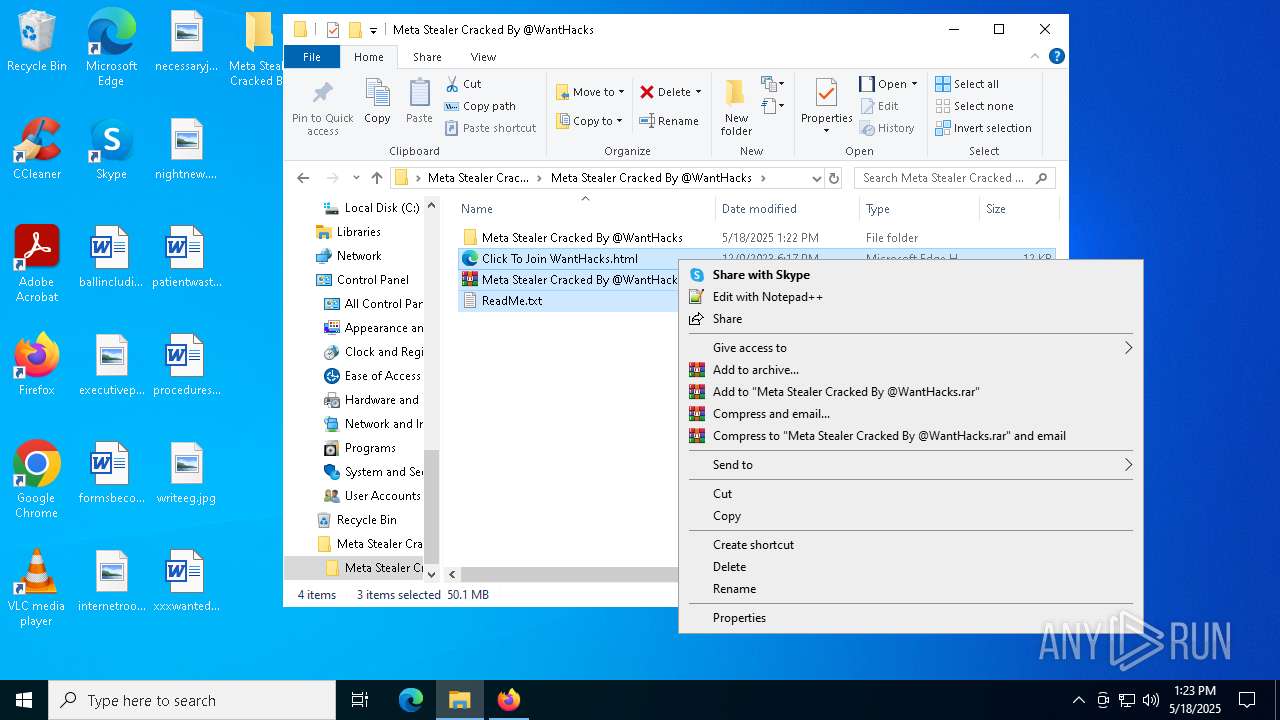This screenshot has width=1280, height=720.
Task: Click the Search Meta Stealer Cracked field
Action: [x=954, y=178]
